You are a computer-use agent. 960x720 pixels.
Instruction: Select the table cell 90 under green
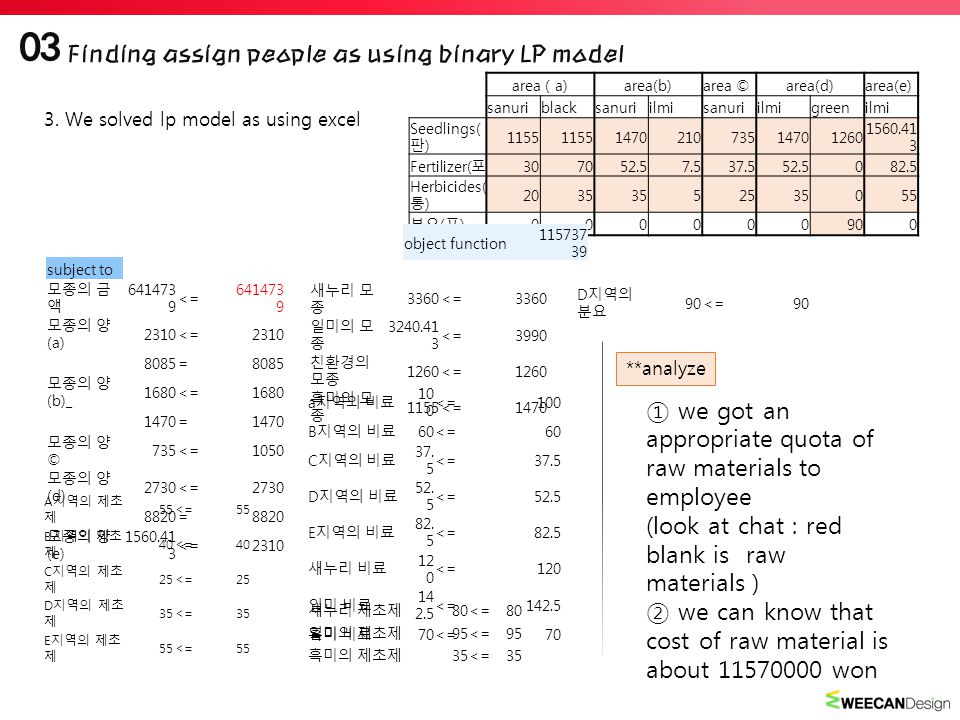click(837, 225)
